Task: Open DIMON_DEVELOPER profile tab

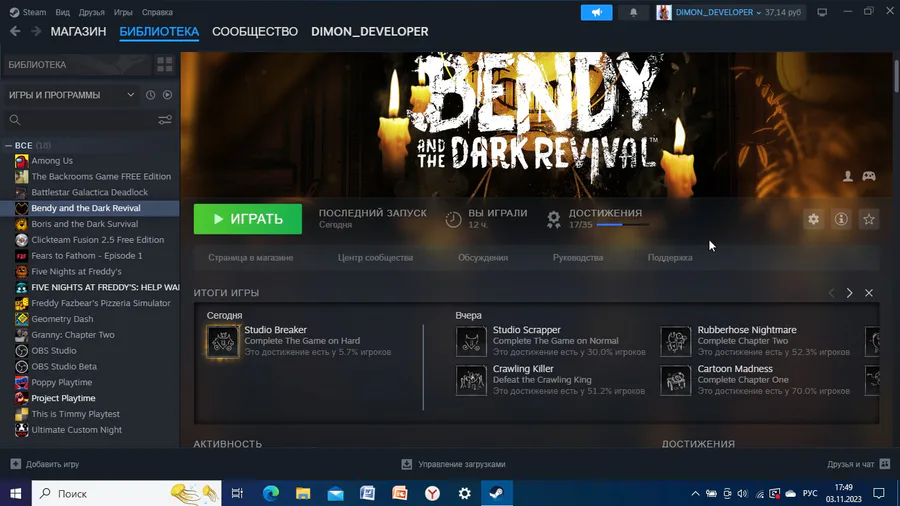Action: pos(370,32)
